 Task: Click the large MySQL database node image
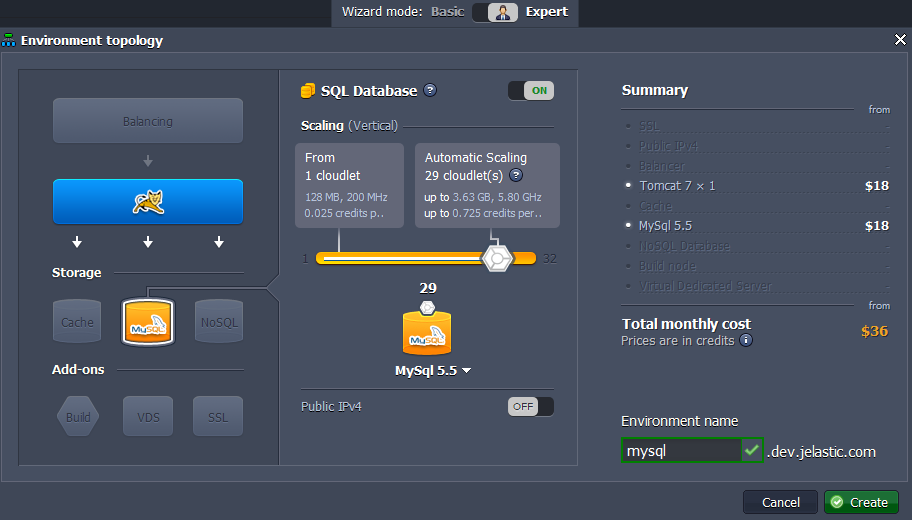coord(427,331)
